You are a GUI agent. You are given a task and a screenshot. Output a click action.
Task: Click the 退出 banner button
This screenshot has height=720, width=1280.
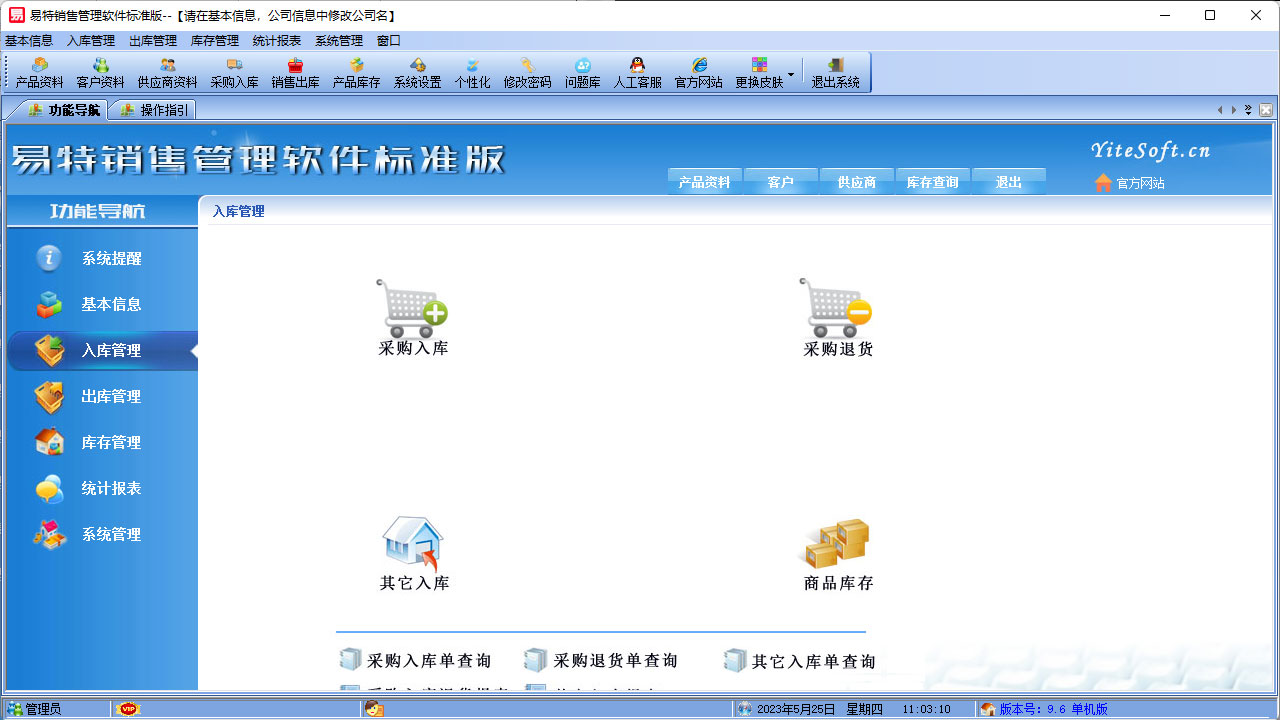(1008, 182)
